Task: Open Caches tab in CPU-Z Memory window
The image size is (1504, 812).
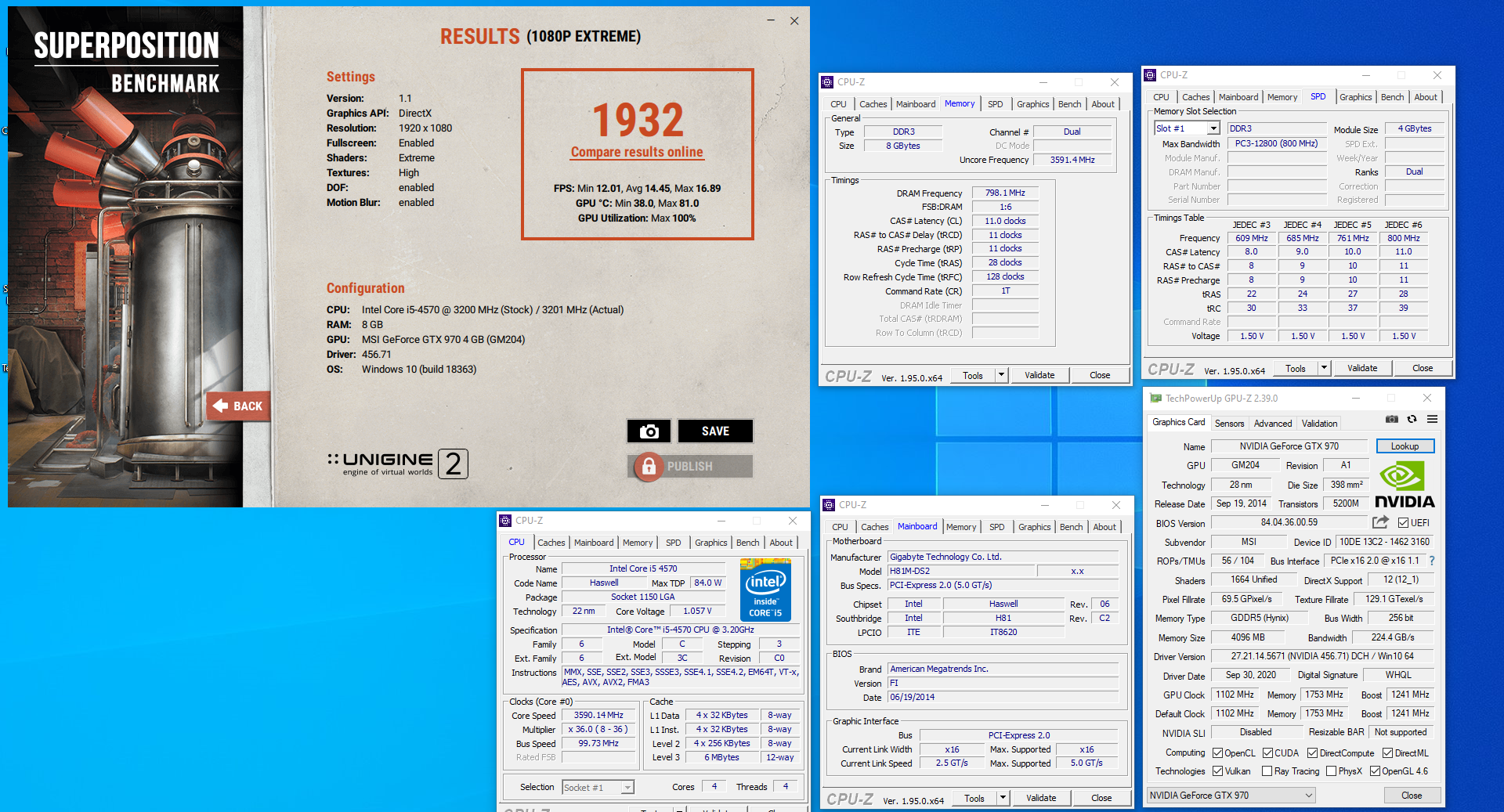Action: pos(873,104)
